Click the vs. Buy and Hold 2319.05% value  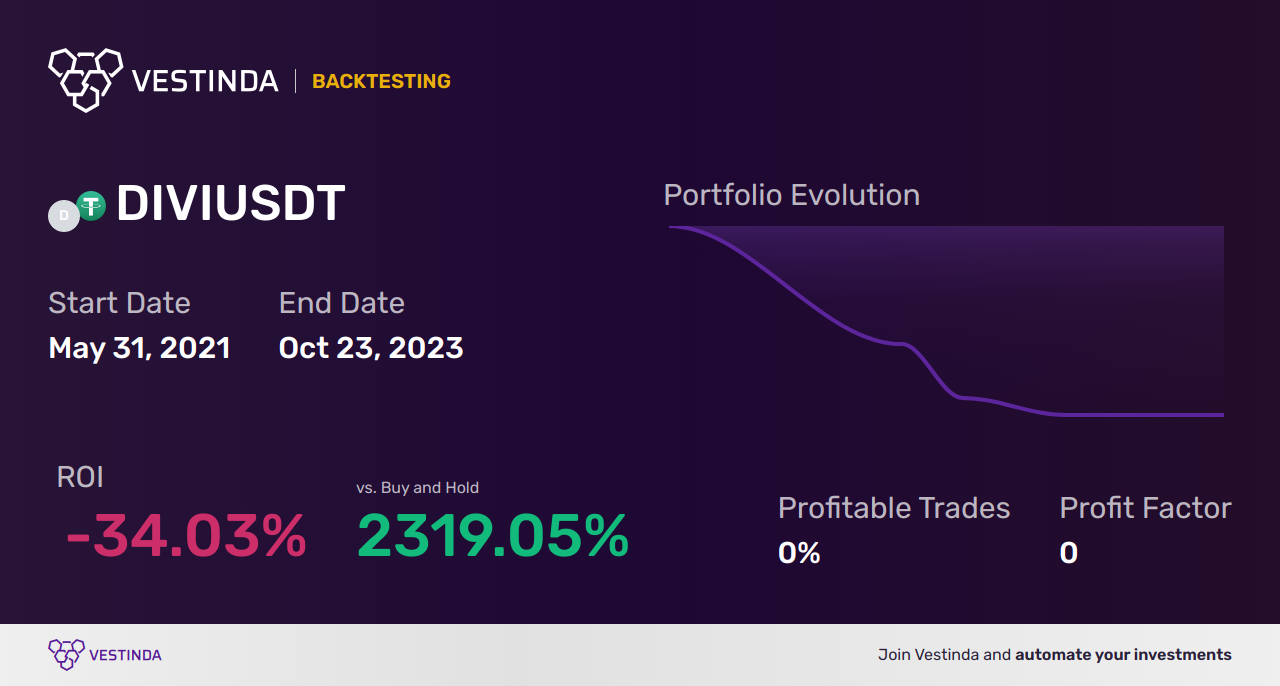[493, 536]
